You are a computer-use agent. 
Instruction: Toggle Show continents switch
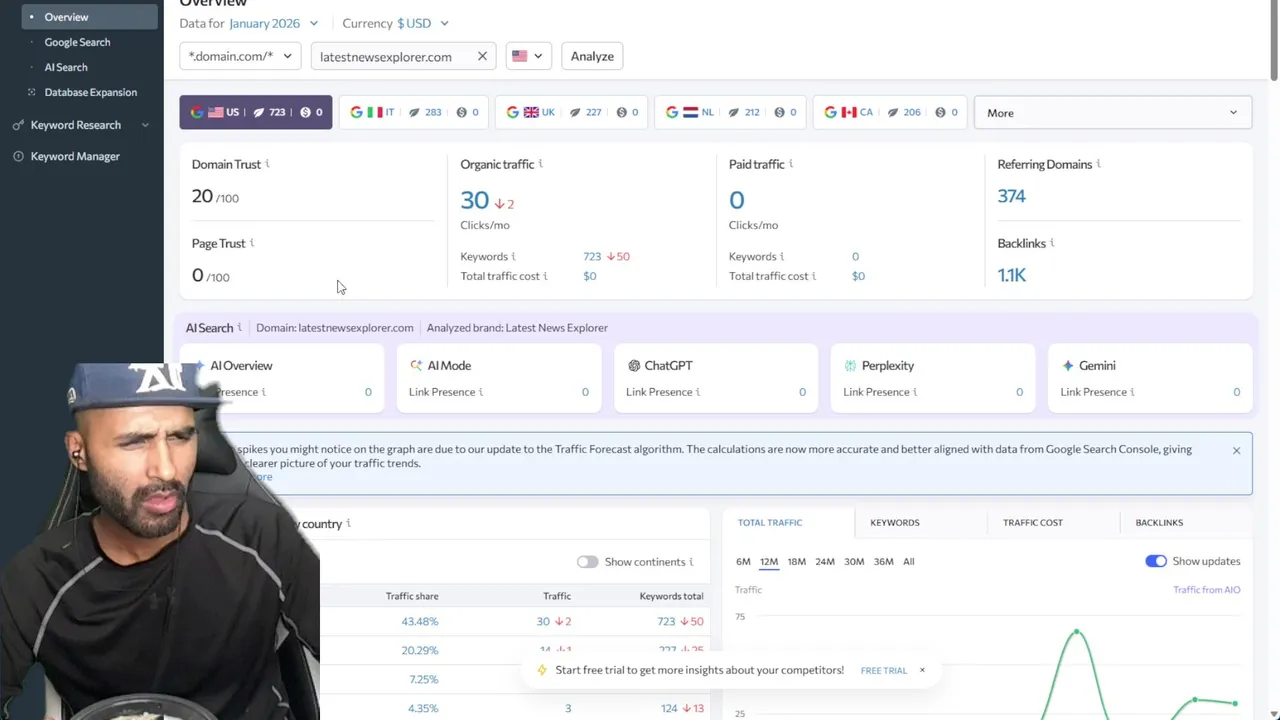point(587,562)
